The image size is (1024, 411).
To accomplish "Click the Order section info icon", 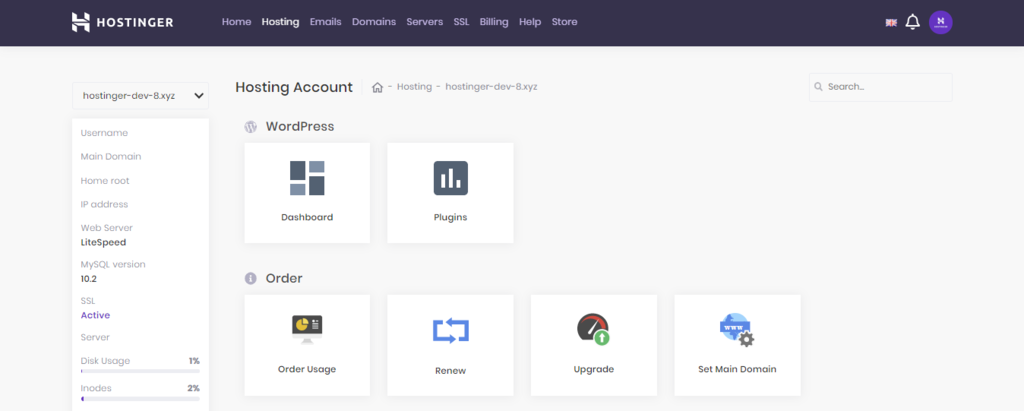I will pyautogui.click(x=250, y=278).
